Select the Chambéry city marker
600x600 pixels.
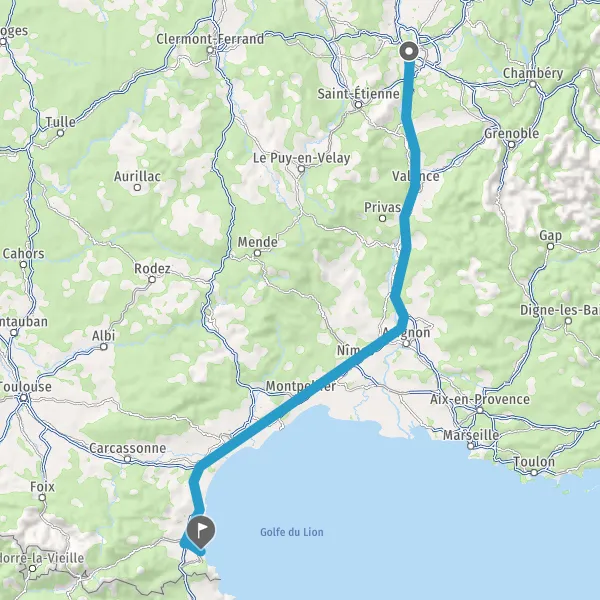point(533,84)
